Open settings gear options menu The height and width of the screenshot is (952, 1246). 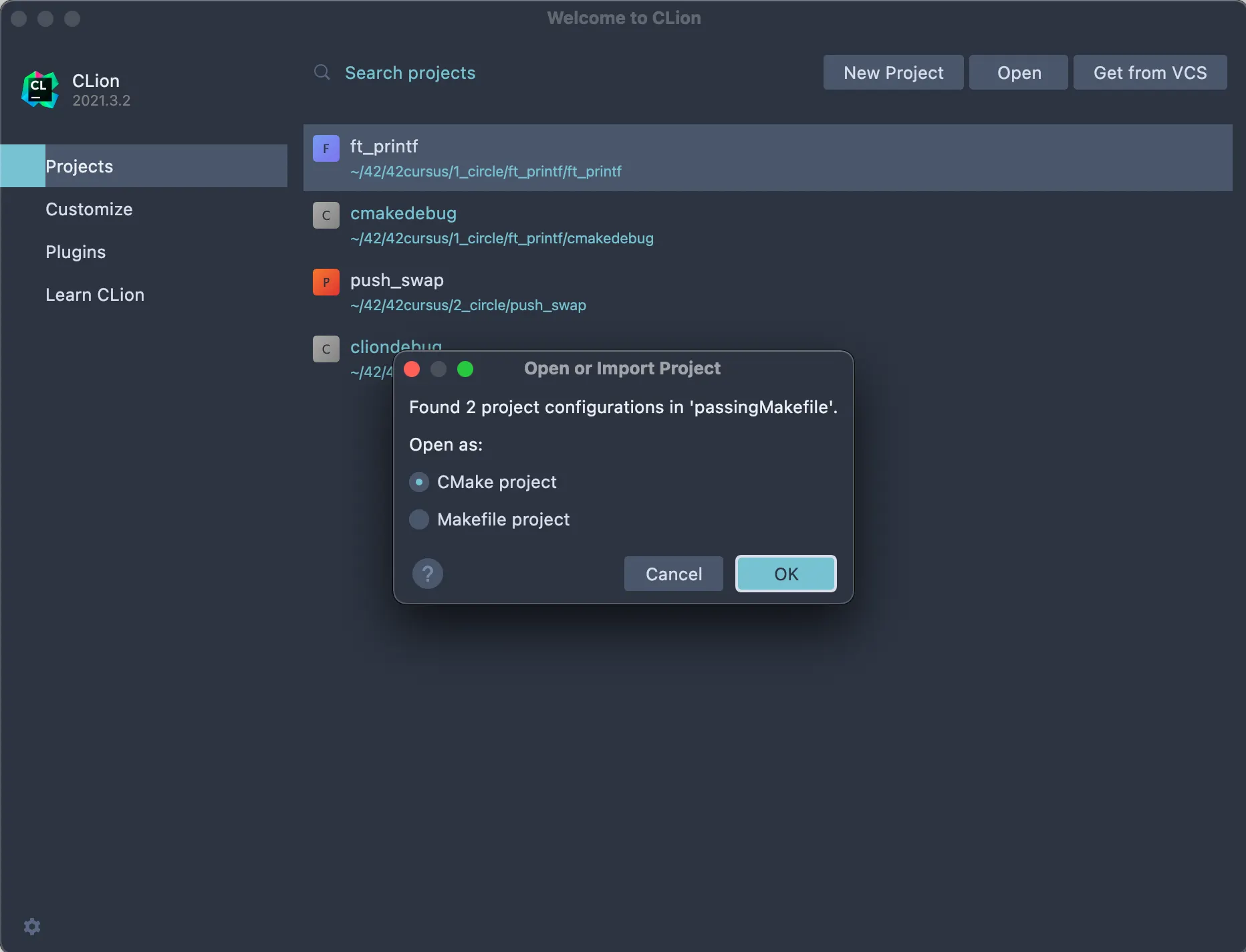[32, 926]
